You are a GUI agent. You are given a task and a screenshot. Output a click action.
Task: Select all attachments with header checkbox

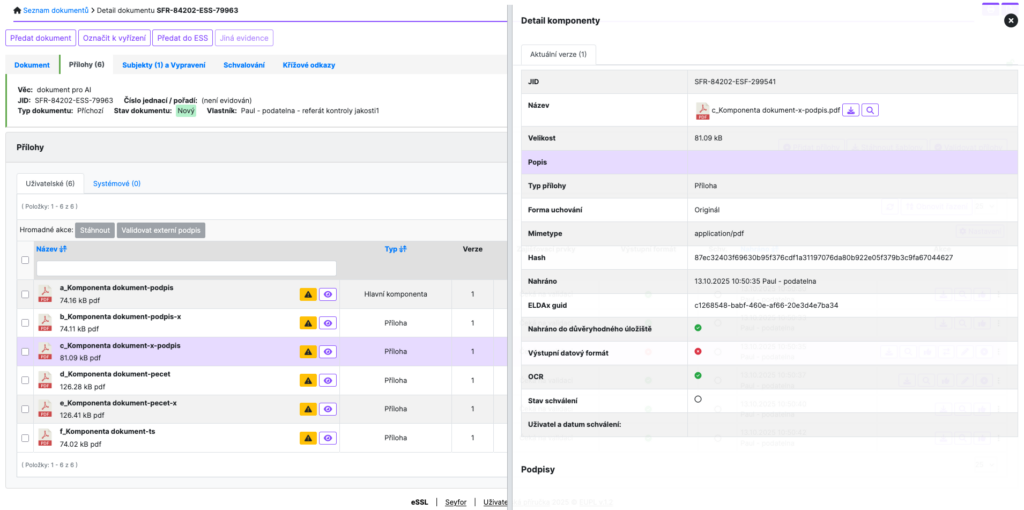click(x=25, y=260)
